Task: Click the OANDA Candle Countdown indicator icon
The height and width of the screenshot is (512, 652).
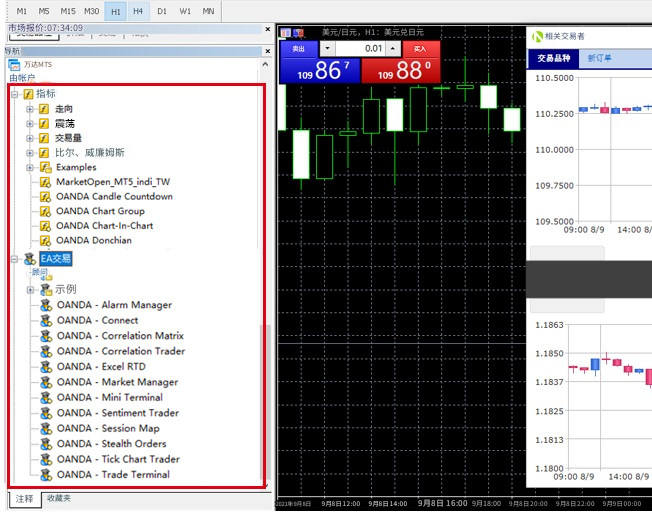Action: point(45,197)
